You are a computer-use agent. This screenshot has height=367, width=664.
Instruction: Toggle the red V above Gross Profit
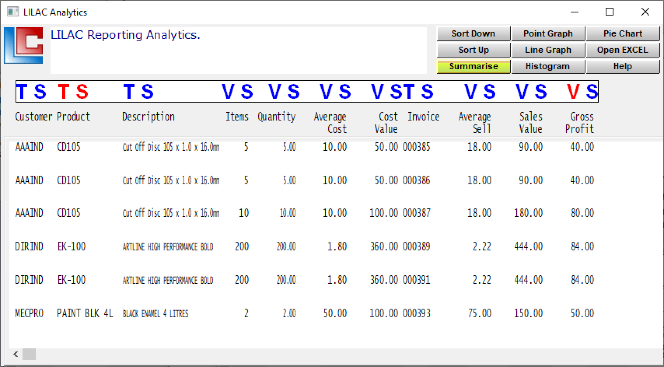tap(573, 92)
